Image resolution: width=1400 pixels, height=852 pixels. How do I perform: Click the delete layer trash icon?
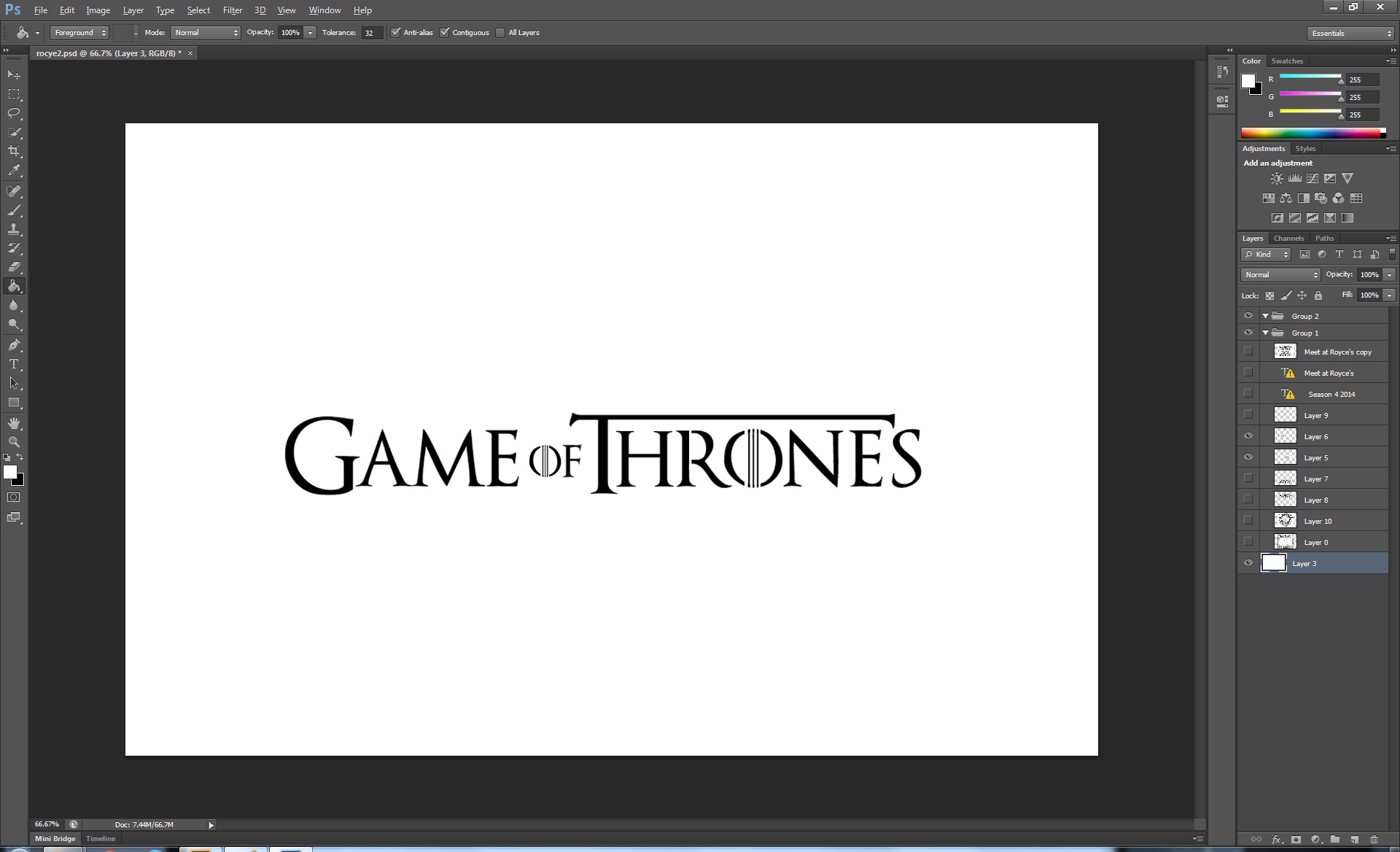click(1374, 840)
